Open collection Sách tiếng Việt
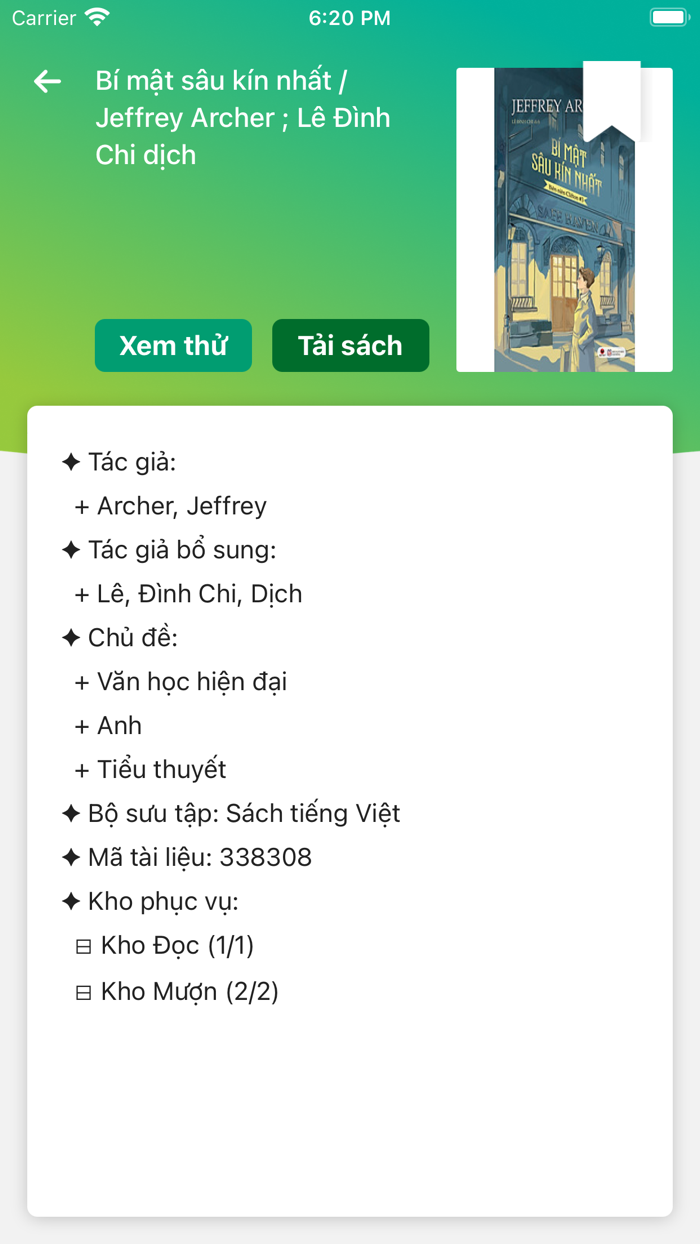700x1244 pixels. pyautogui.click(x=316, y=813)
